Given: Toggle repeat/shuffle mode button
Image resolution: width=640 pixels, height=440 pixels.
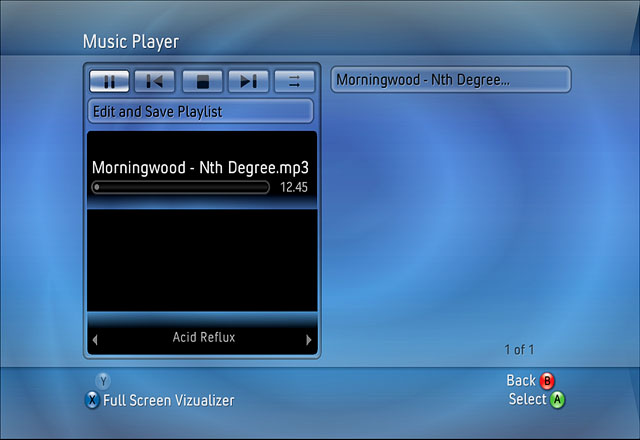Looking at the screenshot, I should click(x=295, y=81).
